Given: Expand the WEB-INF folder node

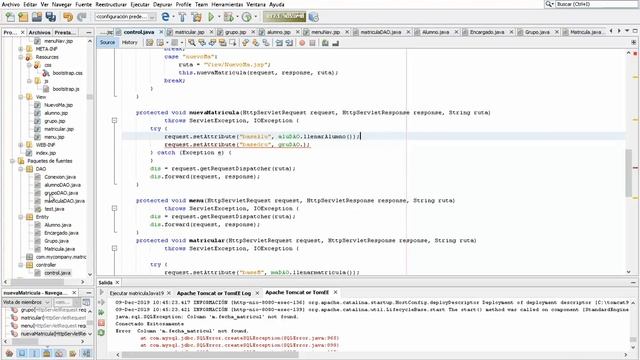Looking at the screenshot, I should 21,145.
